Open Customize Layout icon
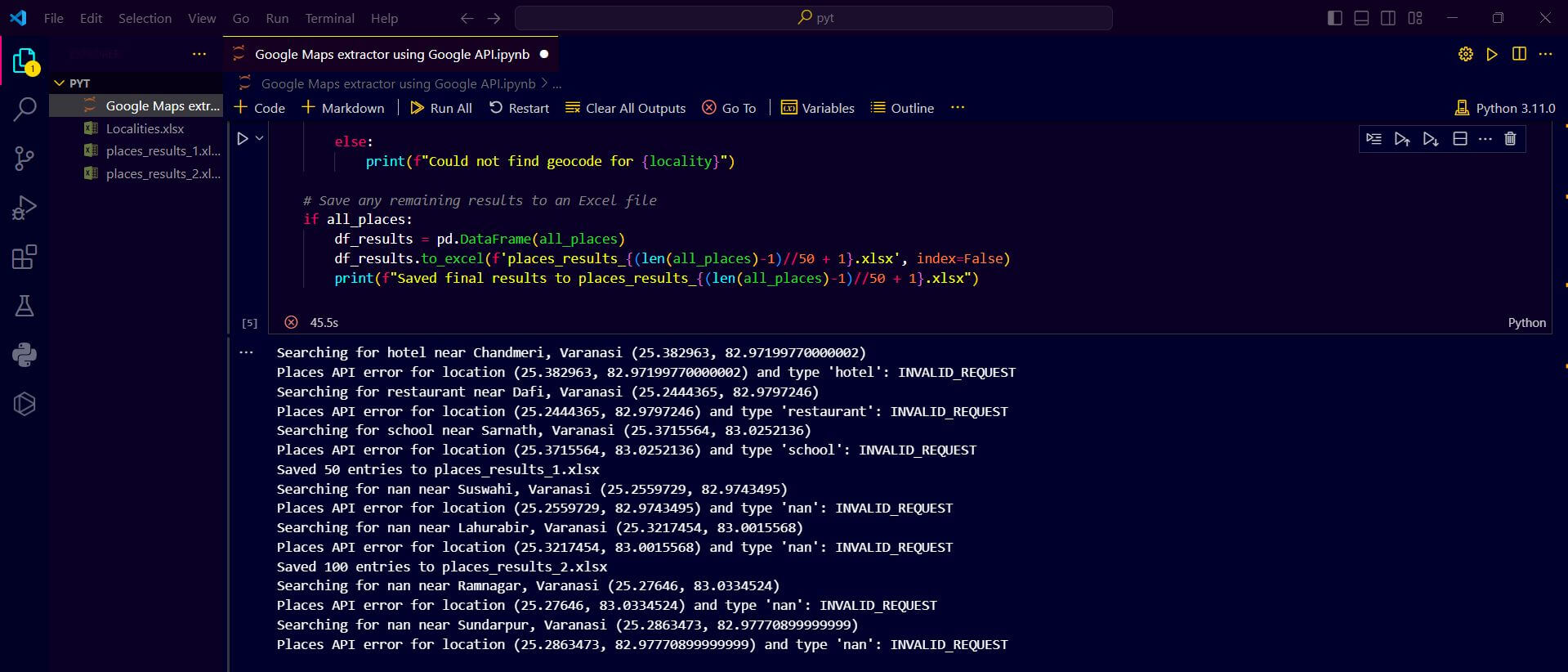The image size is (1568, 672). pos(1415,18)
